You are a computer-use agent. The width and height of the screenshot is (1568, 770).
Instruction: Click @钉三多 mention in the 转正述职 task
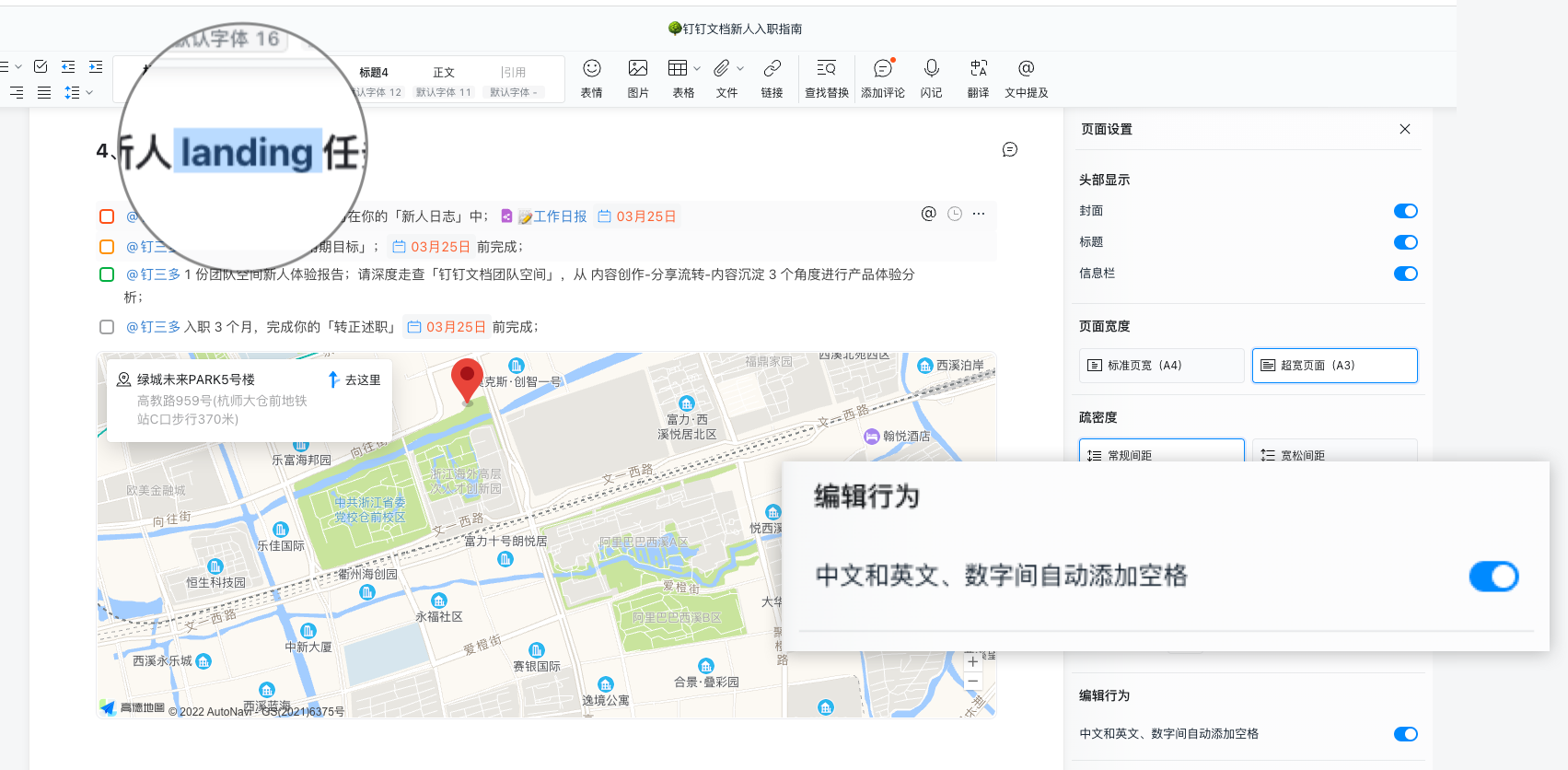coord(153,327)
